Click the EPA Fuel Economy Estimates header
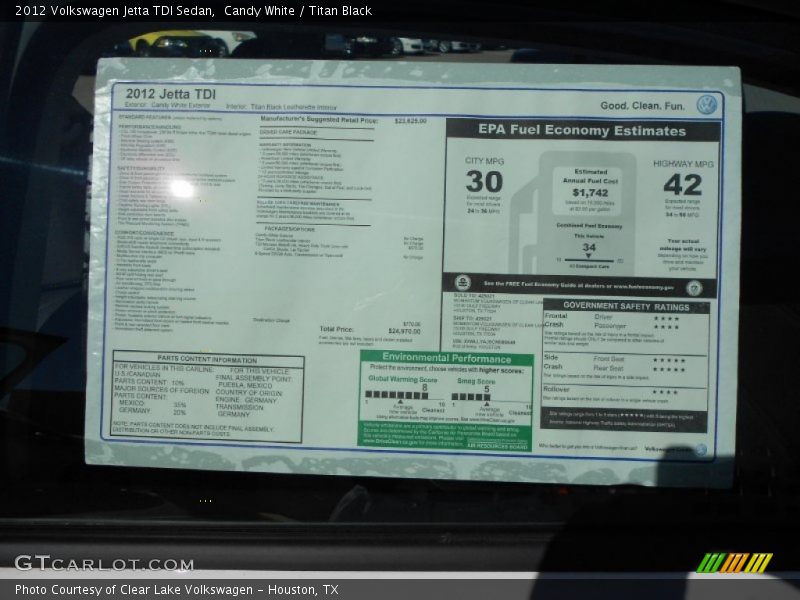The height and width of the screenshot is (600, 800). [582, 131]
